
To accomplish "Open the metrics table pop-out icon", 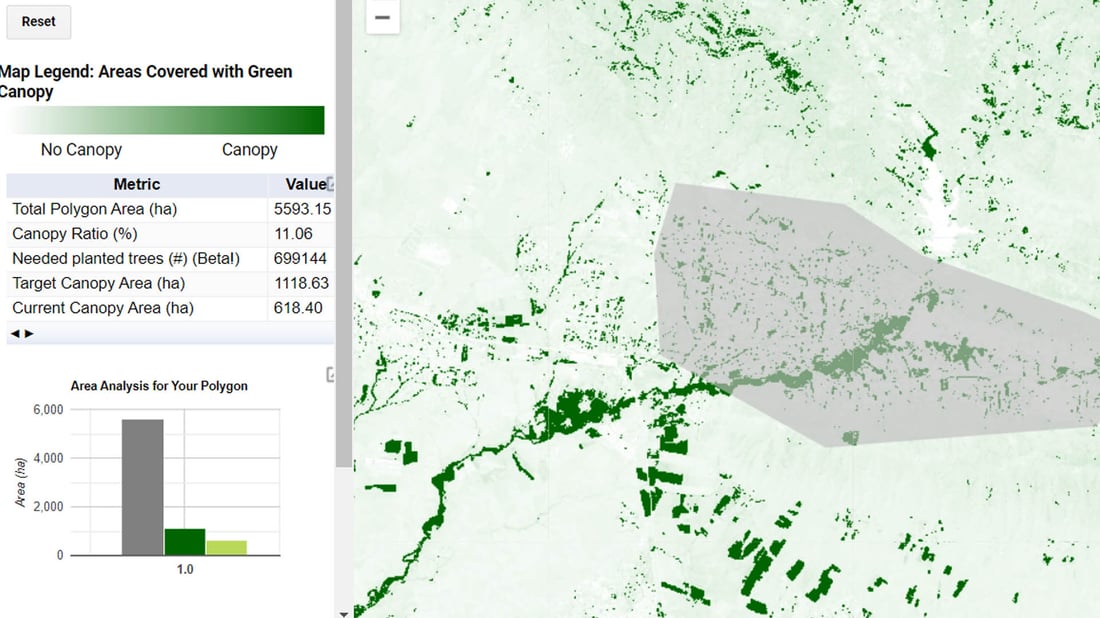I will click(x=330, y=184).
